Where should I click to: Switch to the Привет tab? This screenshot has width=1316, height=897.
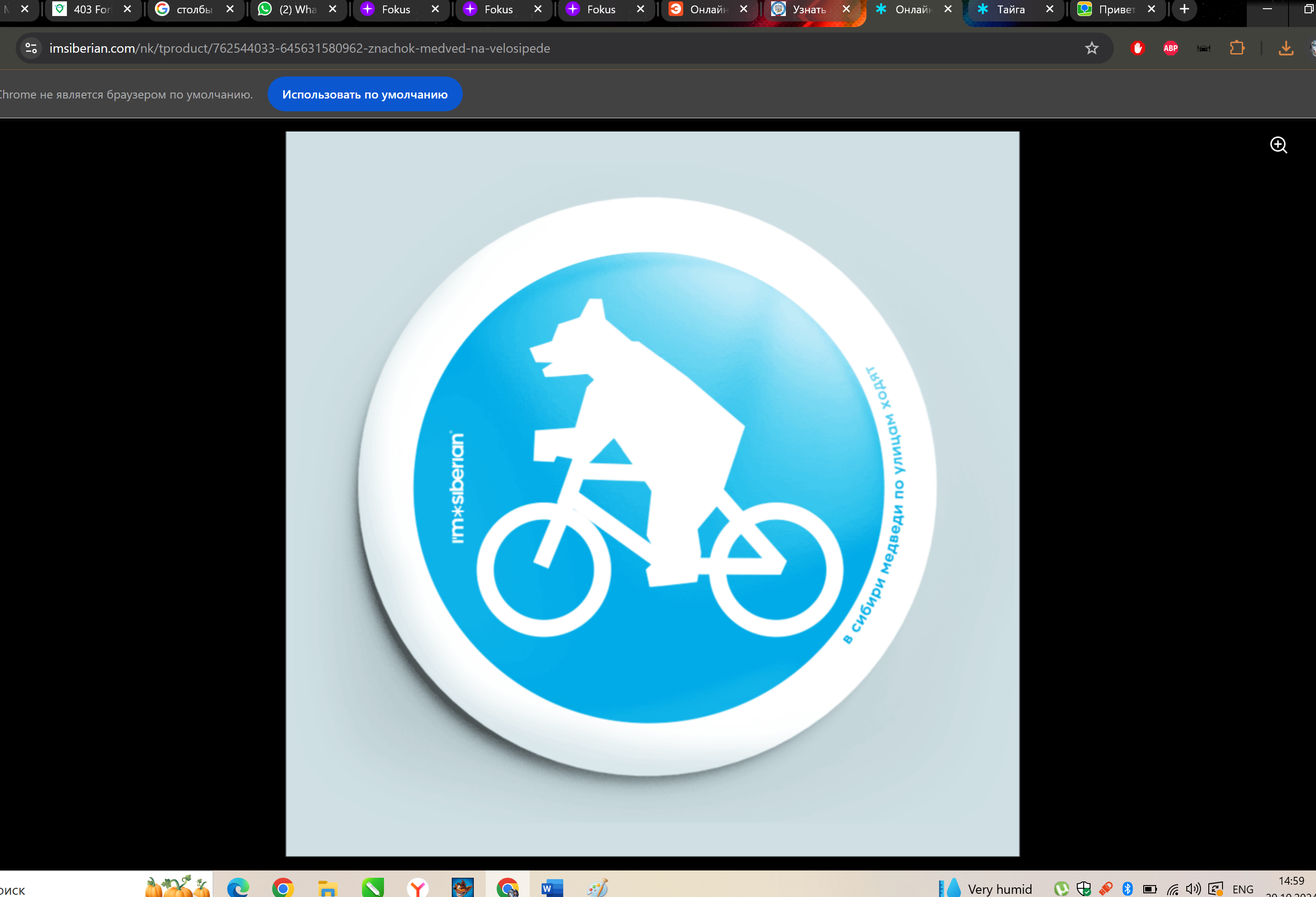tap(1117, 9)
